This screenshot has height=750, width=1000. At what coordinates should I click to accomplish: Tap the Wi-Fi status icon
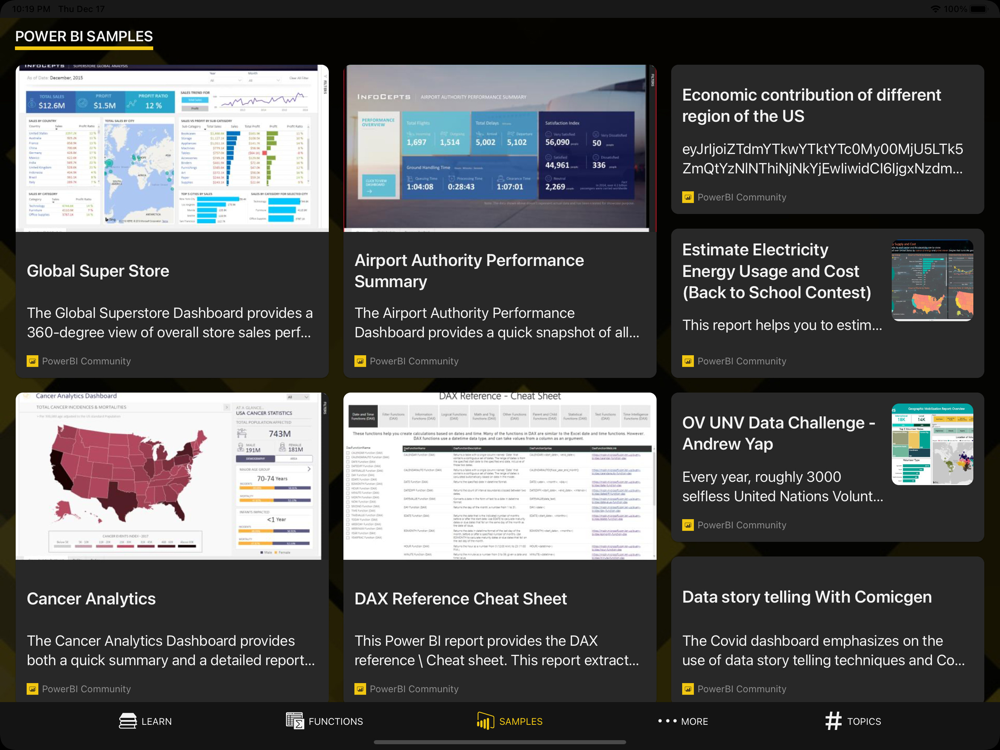936,9
